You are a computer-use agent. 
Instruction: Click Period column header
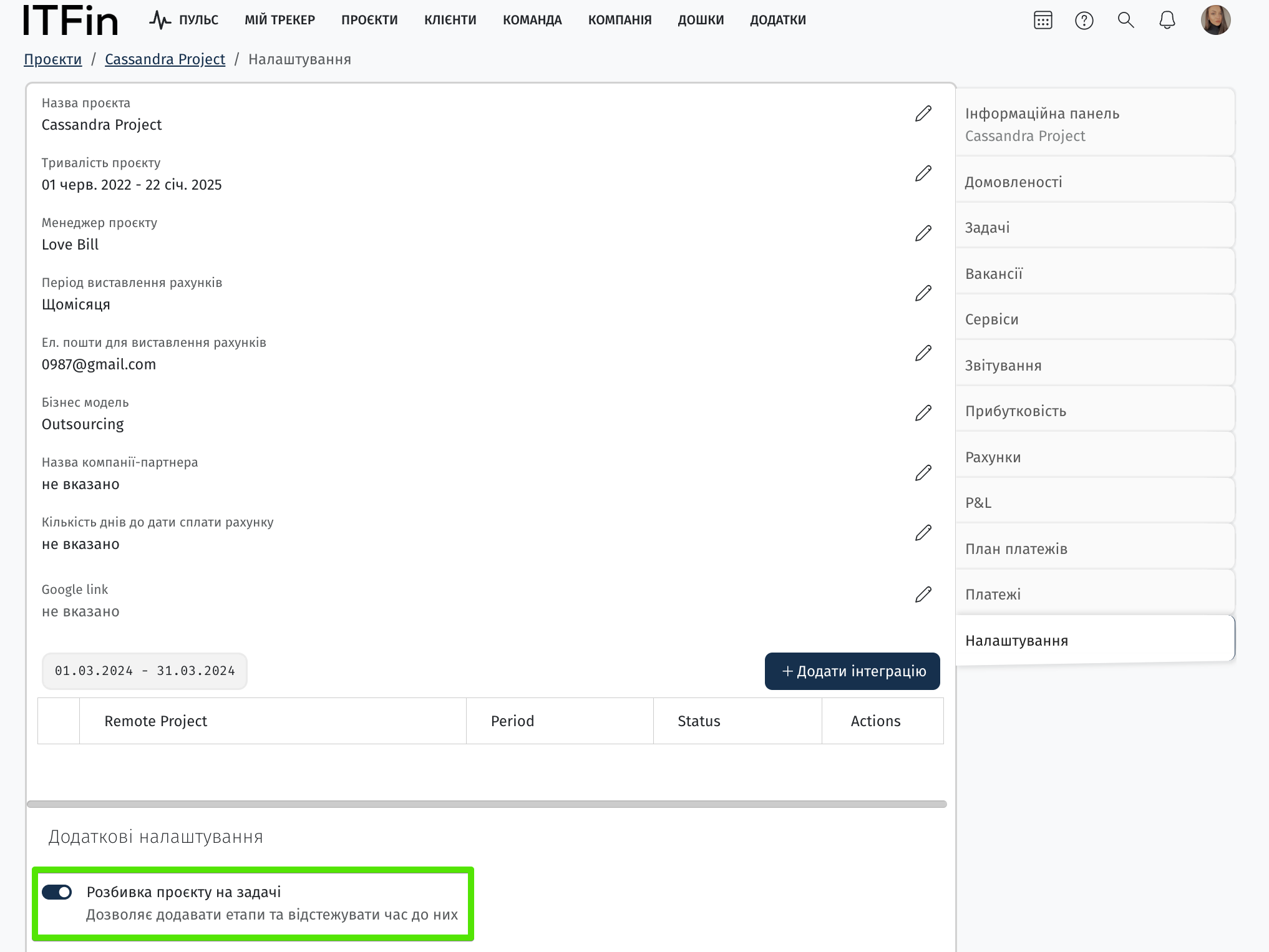pos(560,721)
